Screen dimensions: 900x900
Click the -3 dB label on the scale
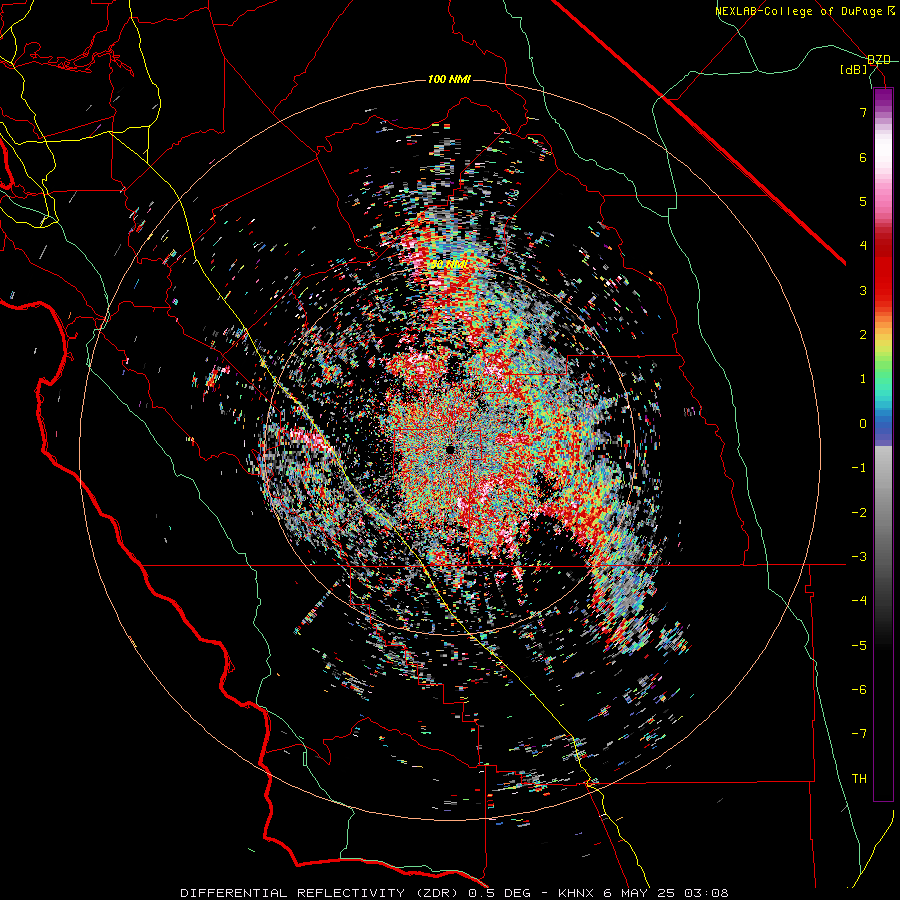click(859, 557)
